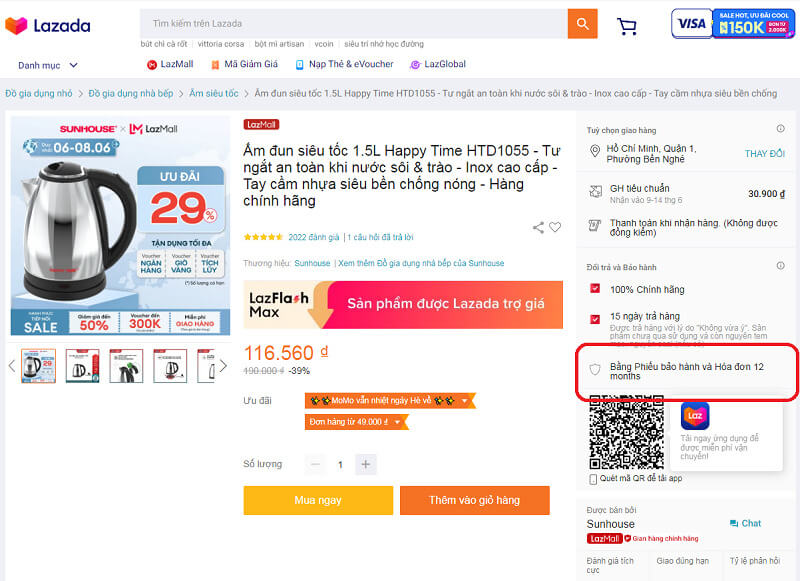Click the standard delivery icon
Screen dimensions: 800x581
[595, 192]
